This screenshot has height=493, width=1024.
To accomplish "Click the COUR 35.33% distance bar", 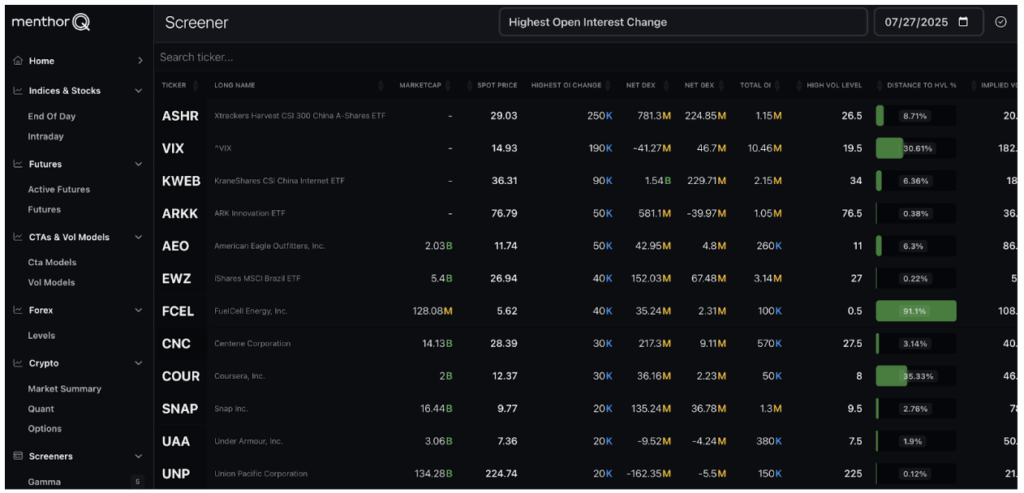I will pos(916,376).
